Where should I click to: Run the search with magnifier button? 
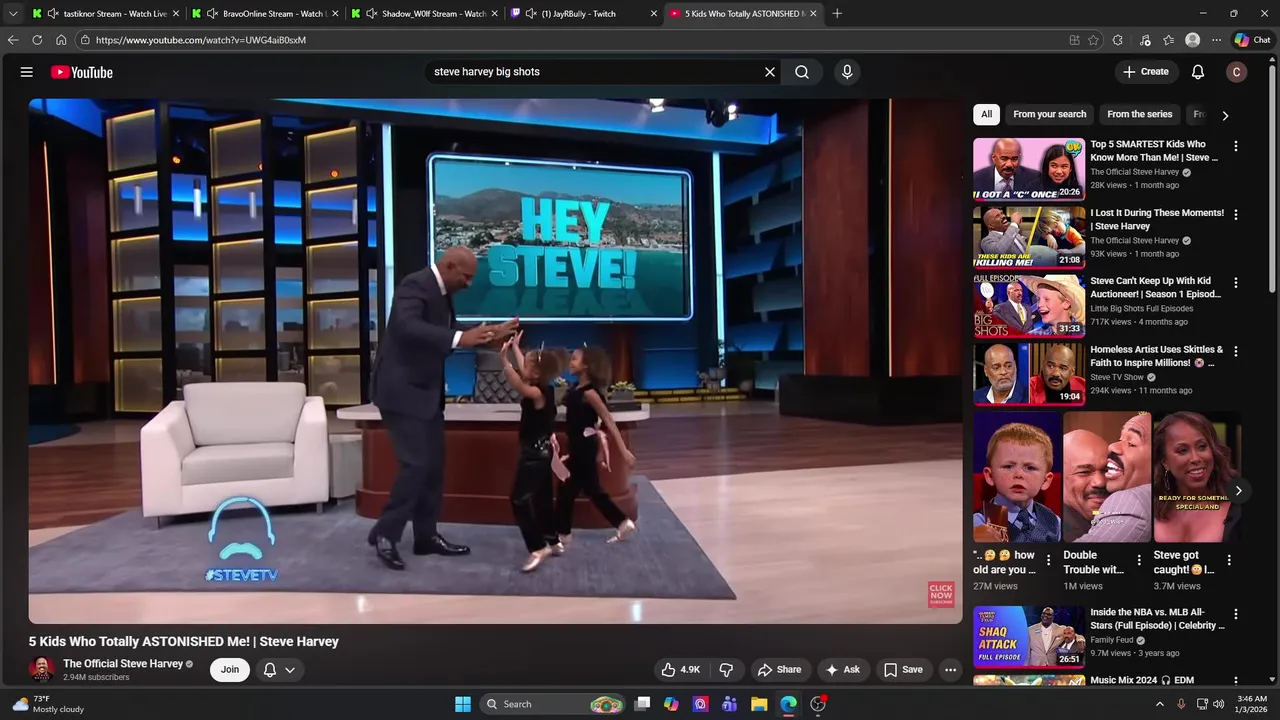[x=802, y=72]
